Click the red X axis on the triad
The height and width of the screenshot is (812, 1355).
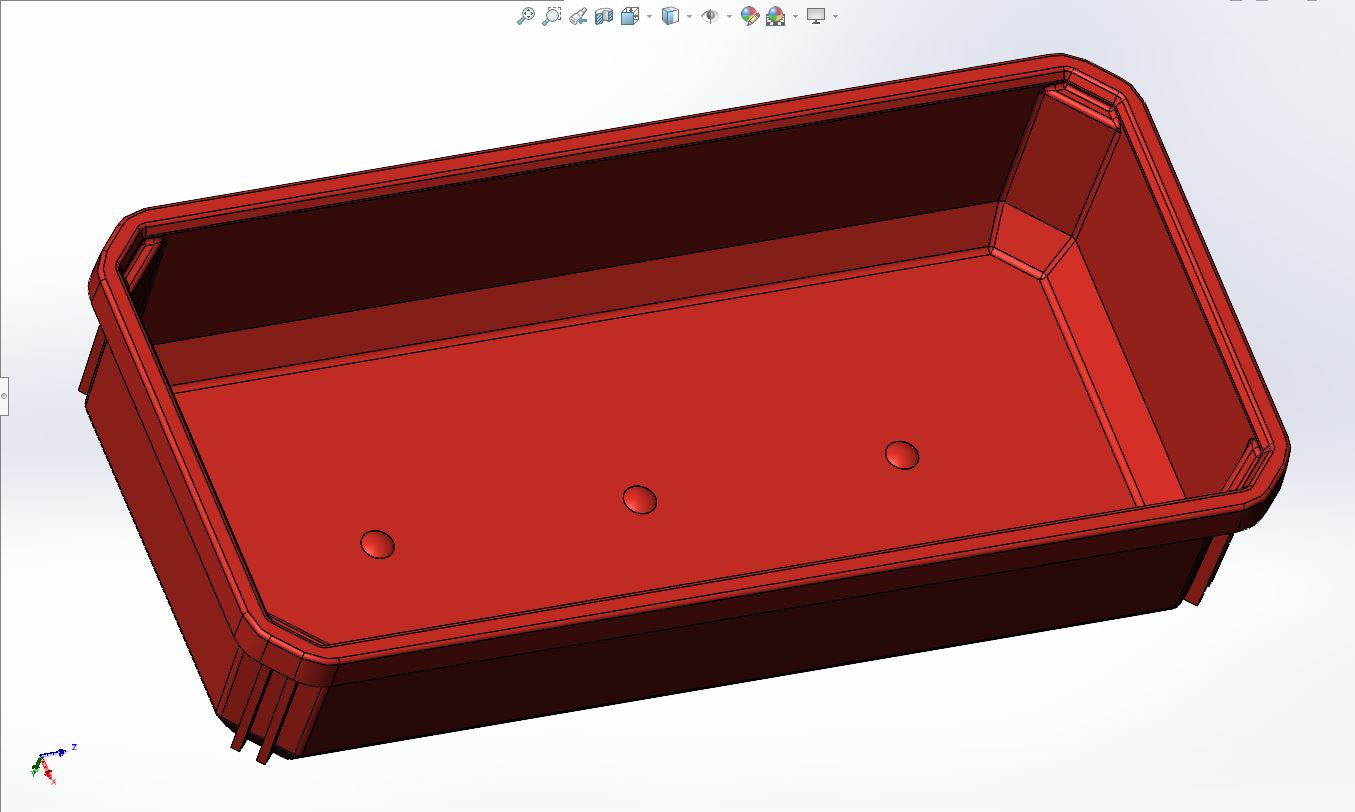[49, 776]
